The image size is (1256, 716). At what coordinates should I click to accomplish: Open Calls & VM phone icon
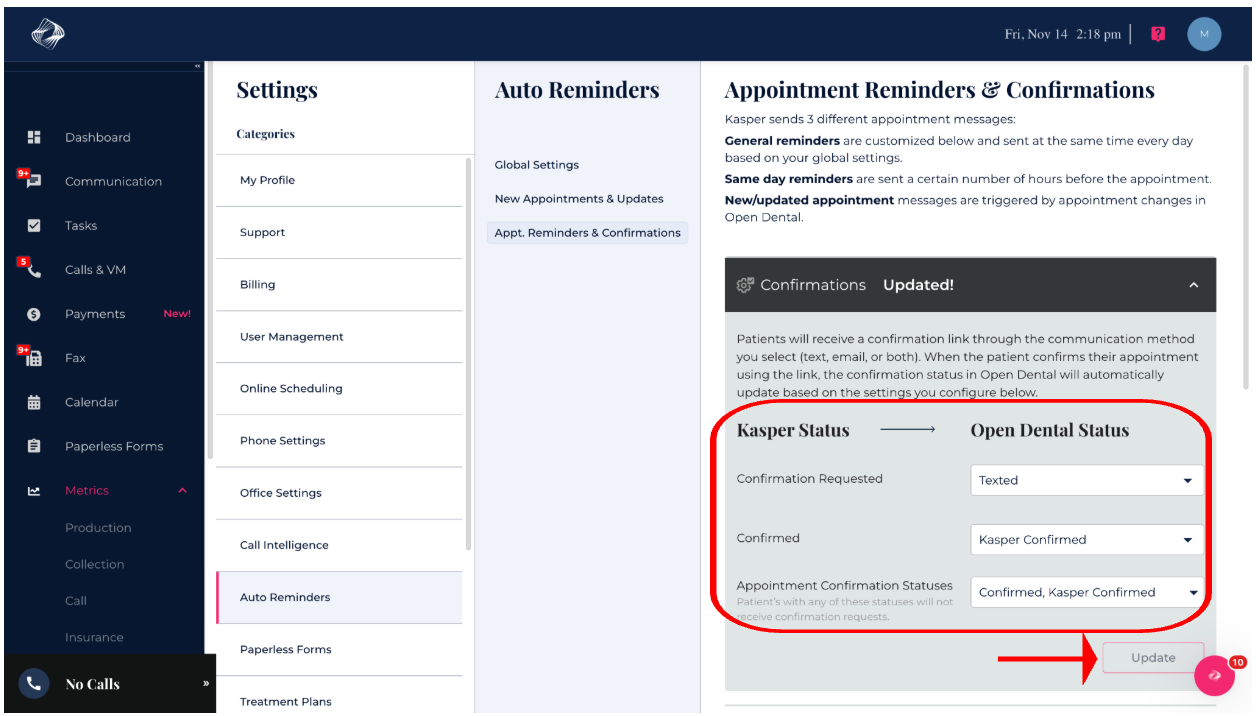click(34, 270)
